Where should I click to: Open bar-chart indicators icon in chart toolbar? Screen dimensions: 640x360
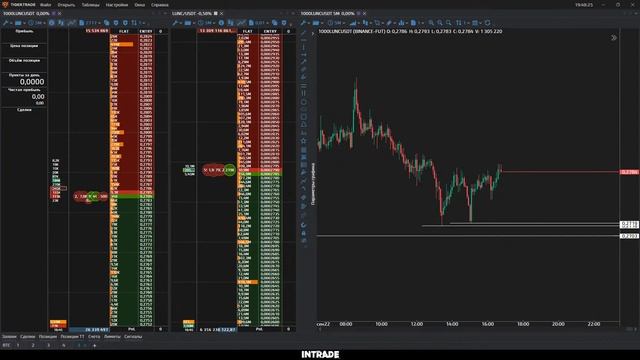click(x=401, y=23)
